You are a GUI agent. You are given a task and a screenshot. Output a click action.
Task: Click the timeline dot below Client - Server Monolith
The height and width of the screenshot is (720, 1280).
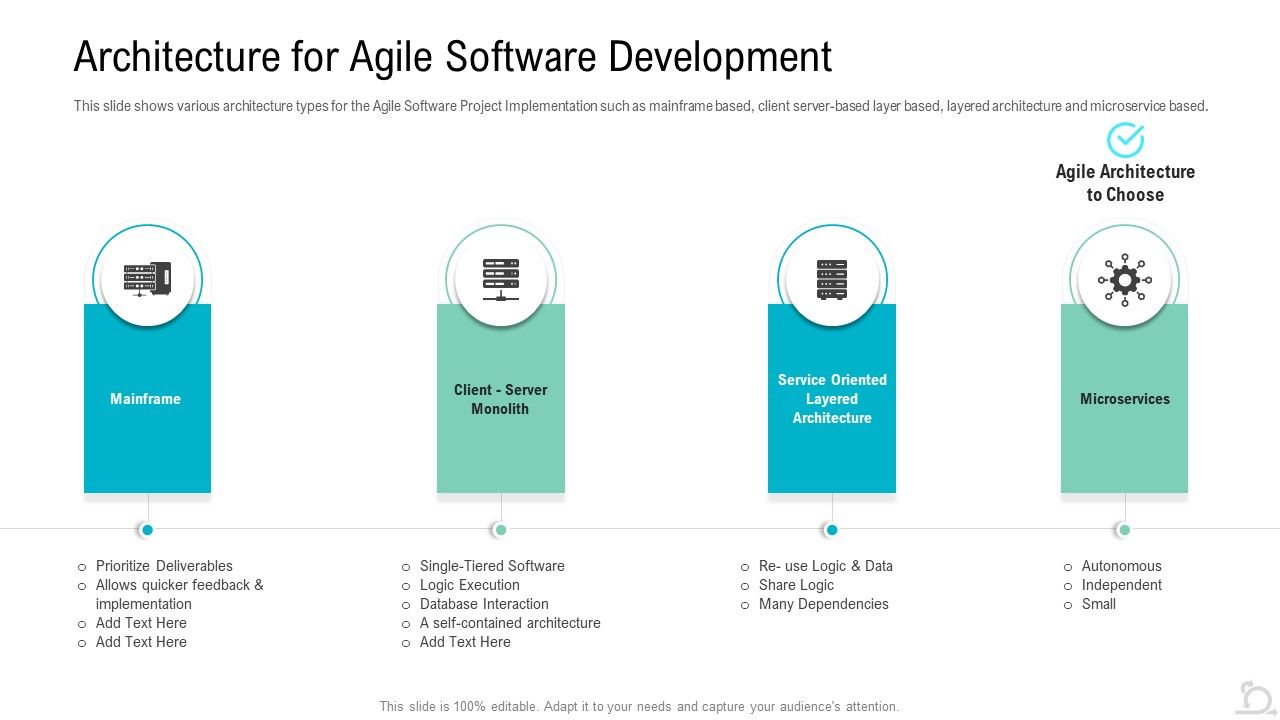(x=501, y=530)
